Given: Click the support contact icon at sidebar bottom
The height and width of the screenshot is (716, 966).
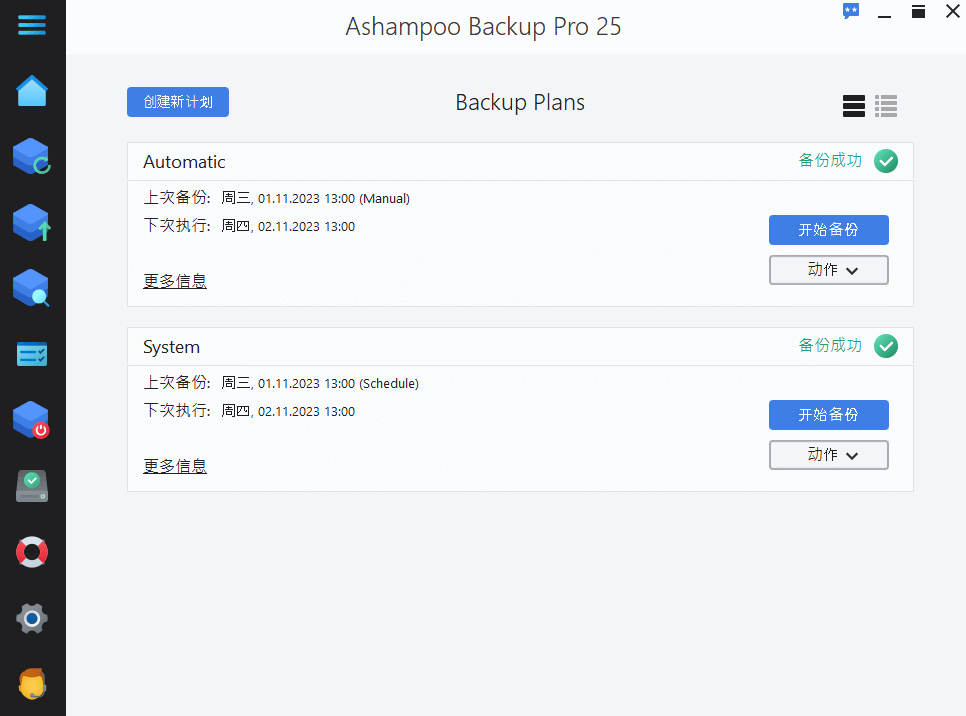Looking at the screenshot, I should pos(32,684).
